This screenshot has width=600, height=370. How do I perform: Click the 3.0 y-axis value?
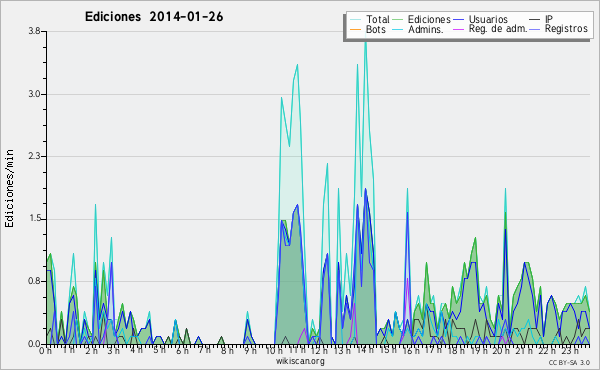tap(34, 94)
